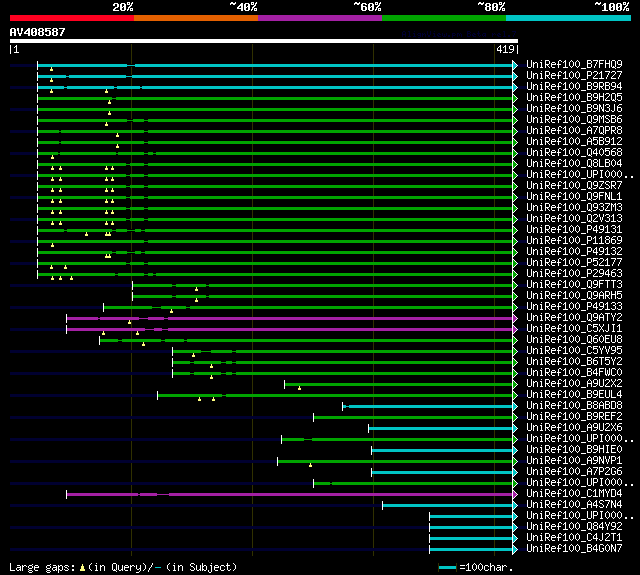Click the UniRef100_Q8LB04 label
640x575 pixels.
coord(574,164)
